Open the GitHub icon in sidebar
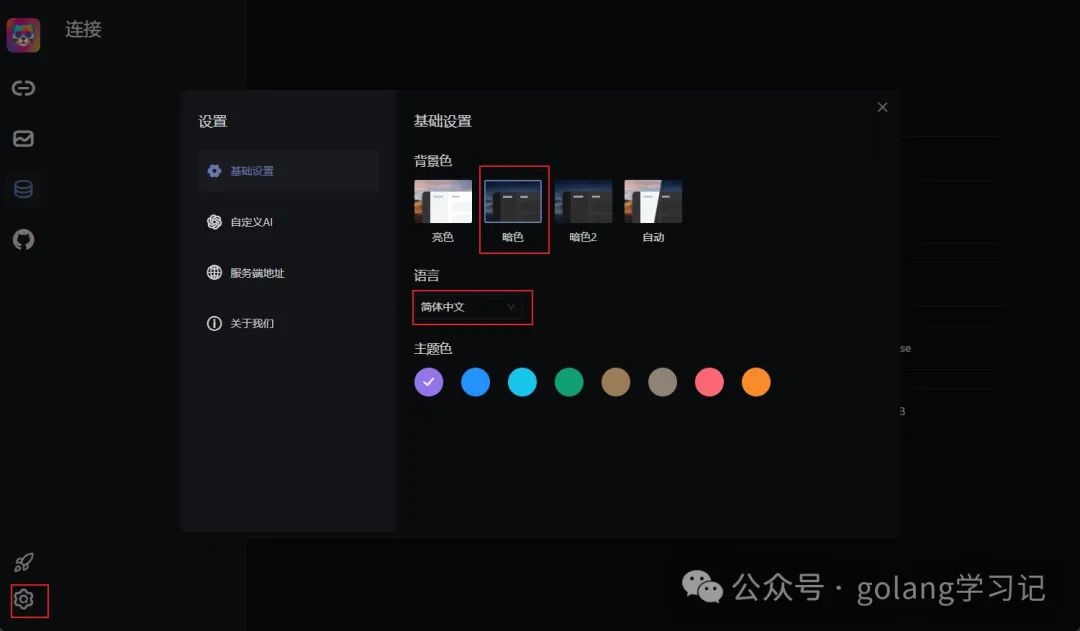1080x631 pixels. pyautogui.click(x=23, y=240)
